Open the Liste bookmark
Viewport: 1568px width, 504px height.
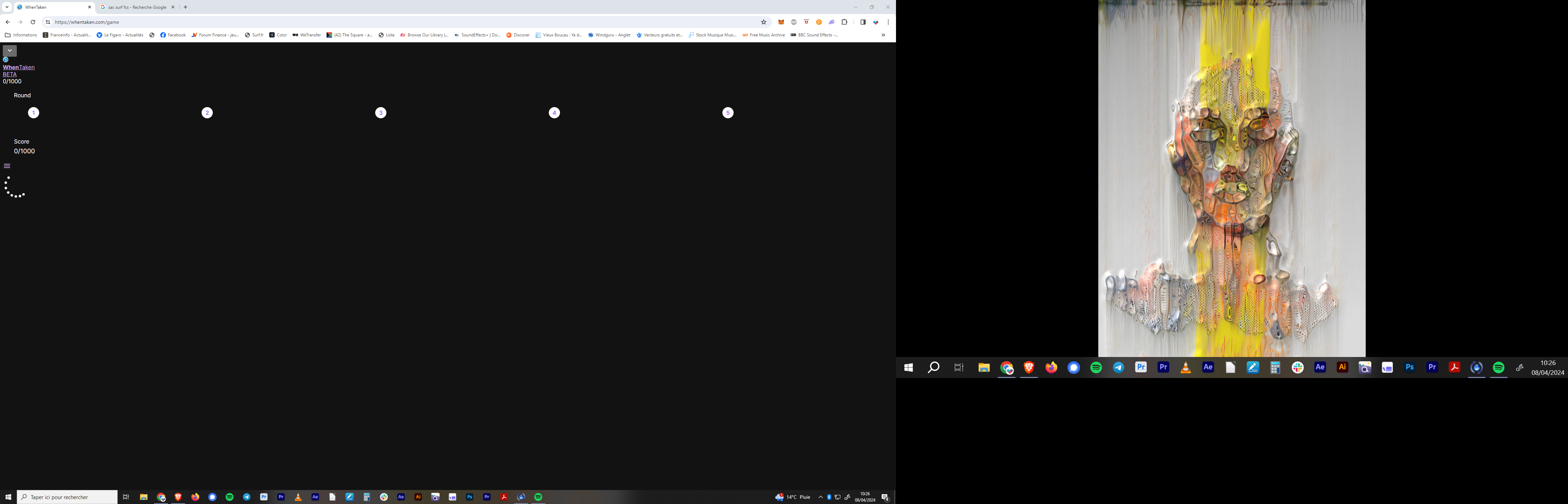coord(386,35)
